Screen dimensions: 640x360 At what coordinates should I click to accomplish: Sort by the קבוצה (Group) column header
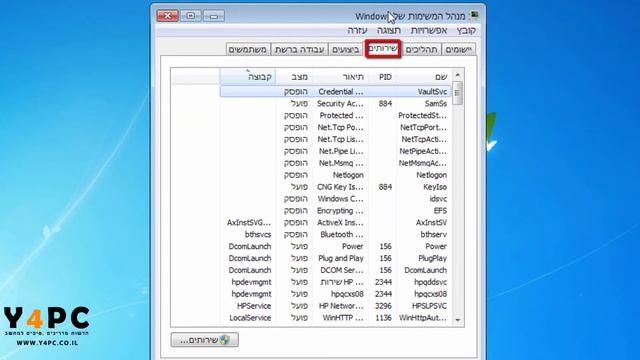(248, 77)
